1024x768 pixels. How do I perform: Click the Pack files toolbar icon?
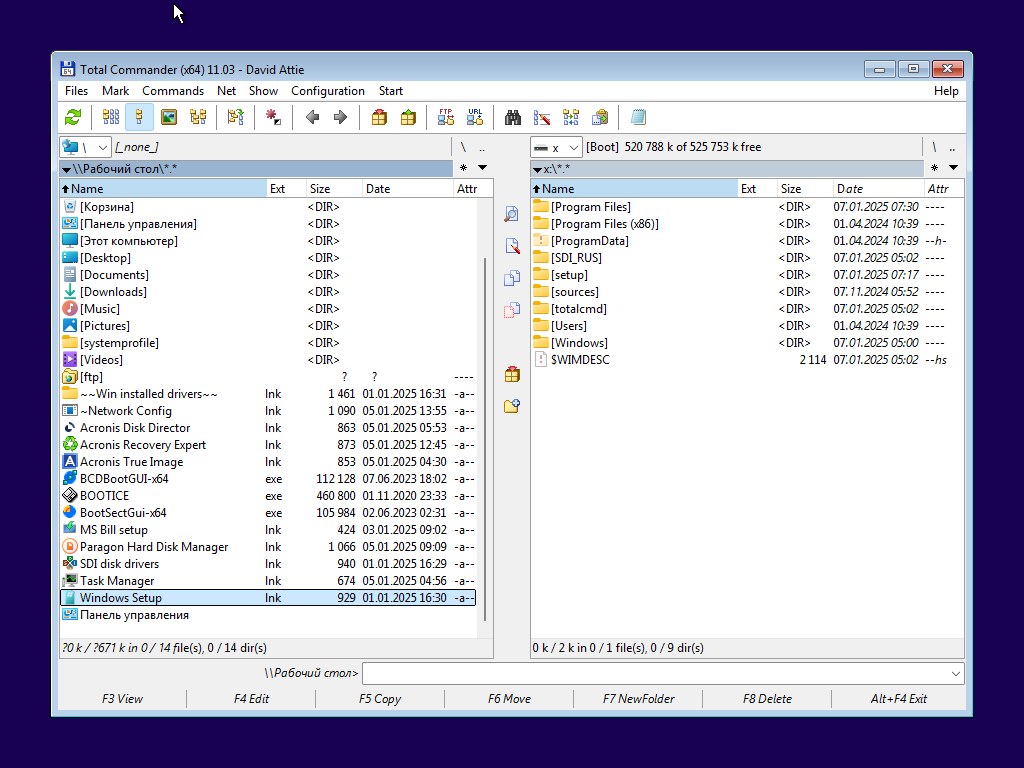tap(379, 118)
